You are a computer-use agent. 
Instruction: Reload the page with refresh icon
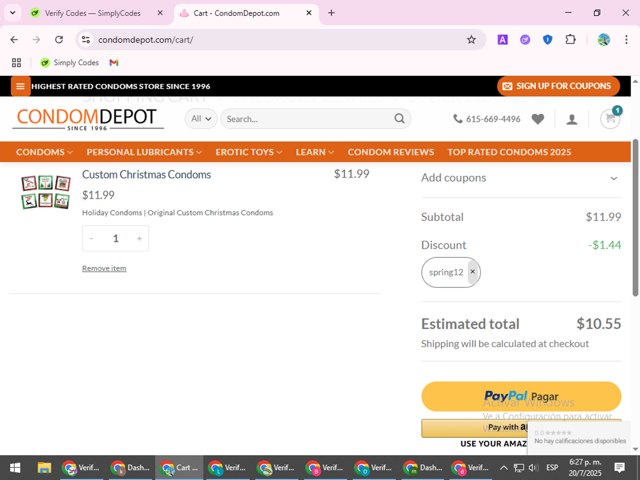point(59,40)
